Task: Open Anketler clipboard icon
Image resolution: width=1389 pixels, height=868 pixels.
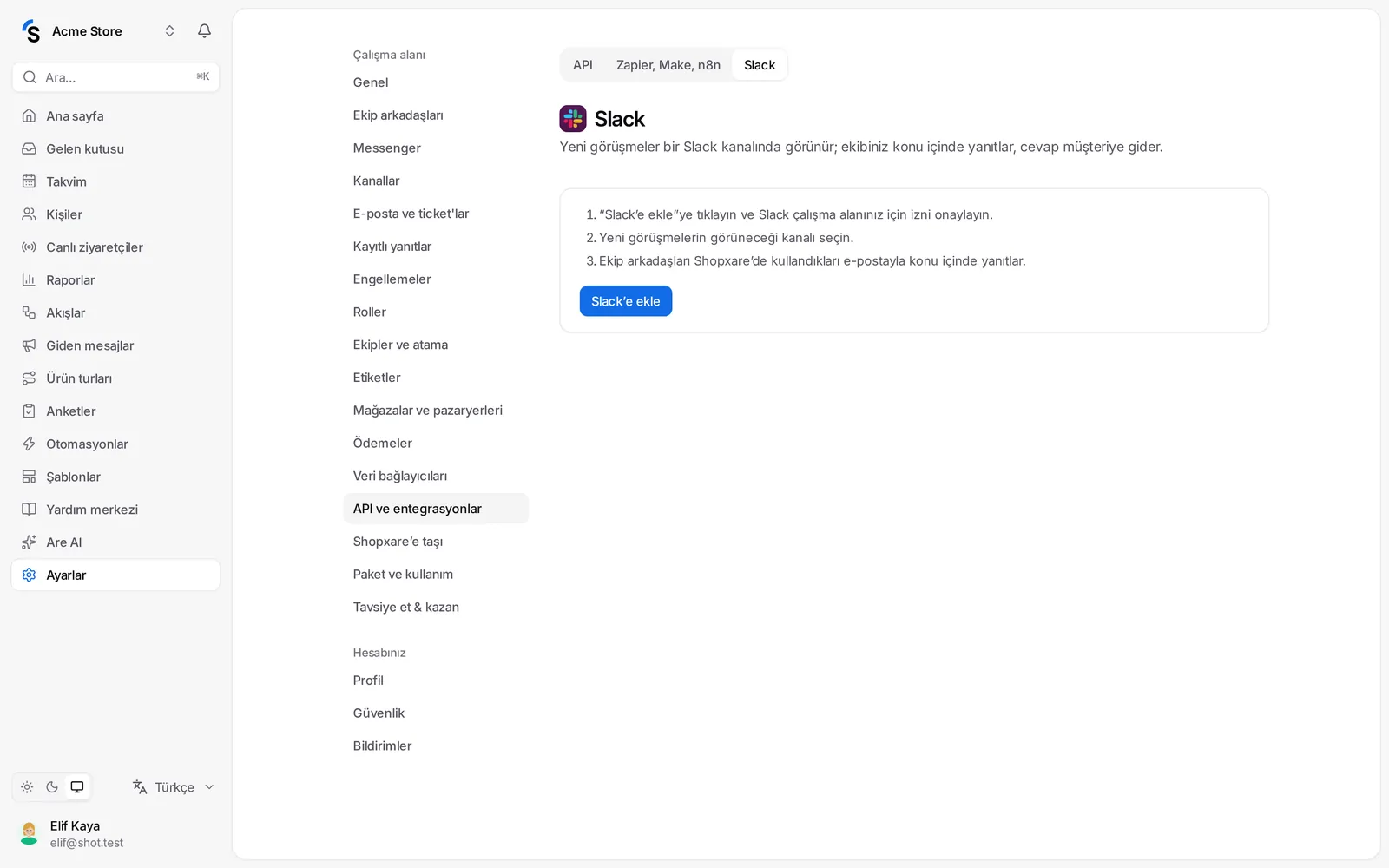Action: click(29, 411)
